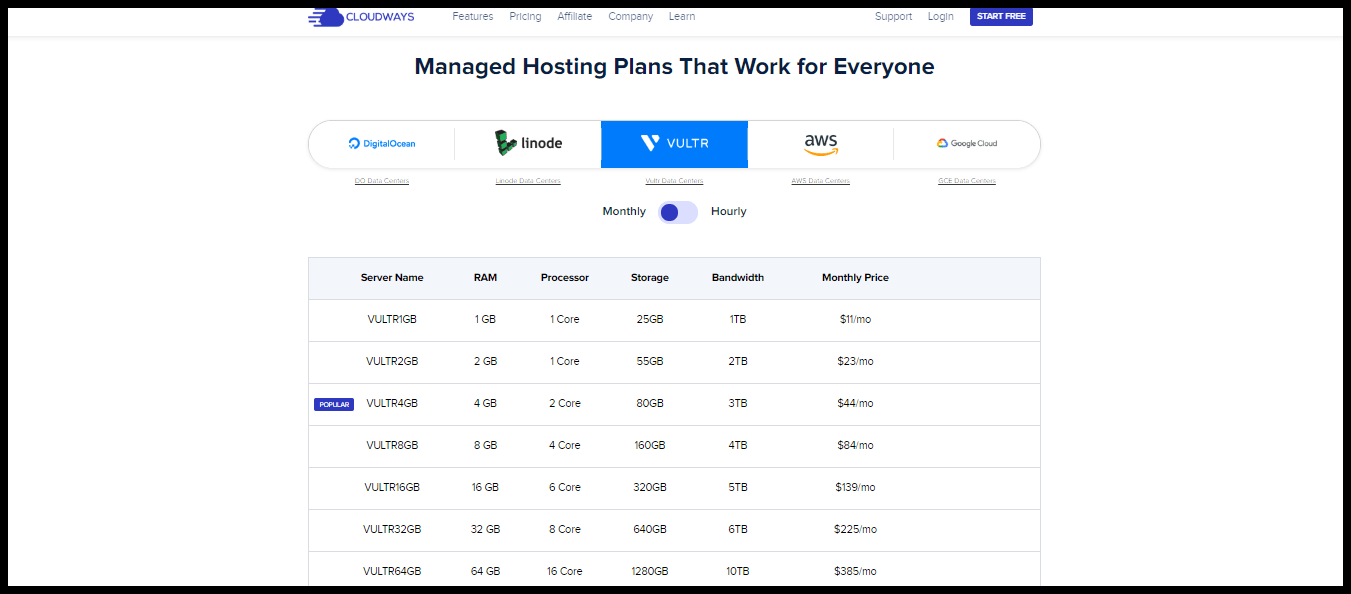1351x594 pixels.
Task: Click the Login link
Action: [940, 16]
